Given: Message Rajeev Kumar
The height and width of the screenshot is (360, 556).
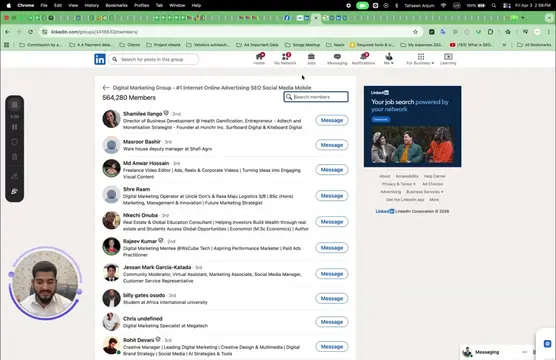Looking at the screenshot, I should tap(332, 248).
